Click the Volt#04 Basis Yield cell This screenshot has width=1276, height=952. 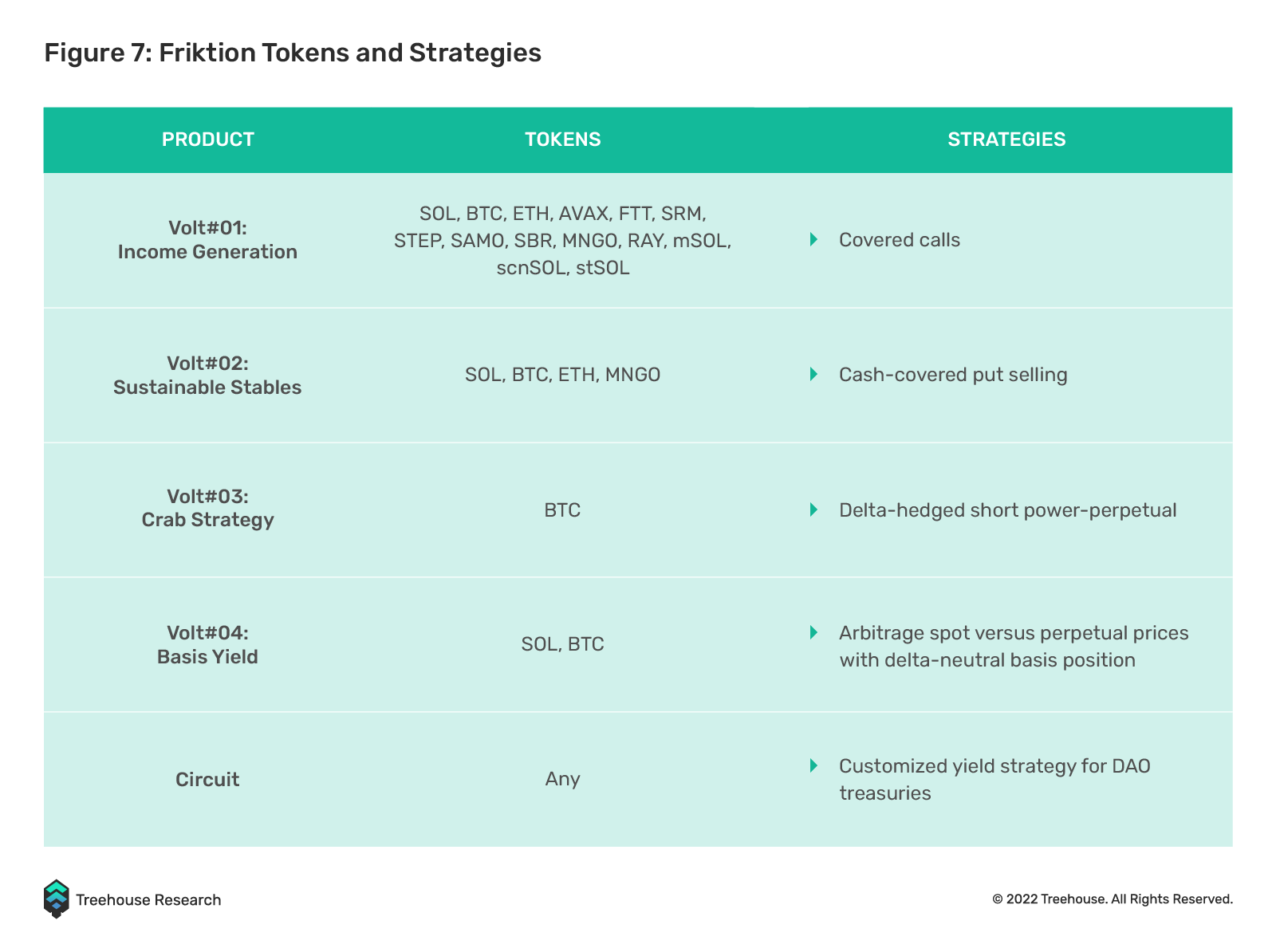[207, 645]
